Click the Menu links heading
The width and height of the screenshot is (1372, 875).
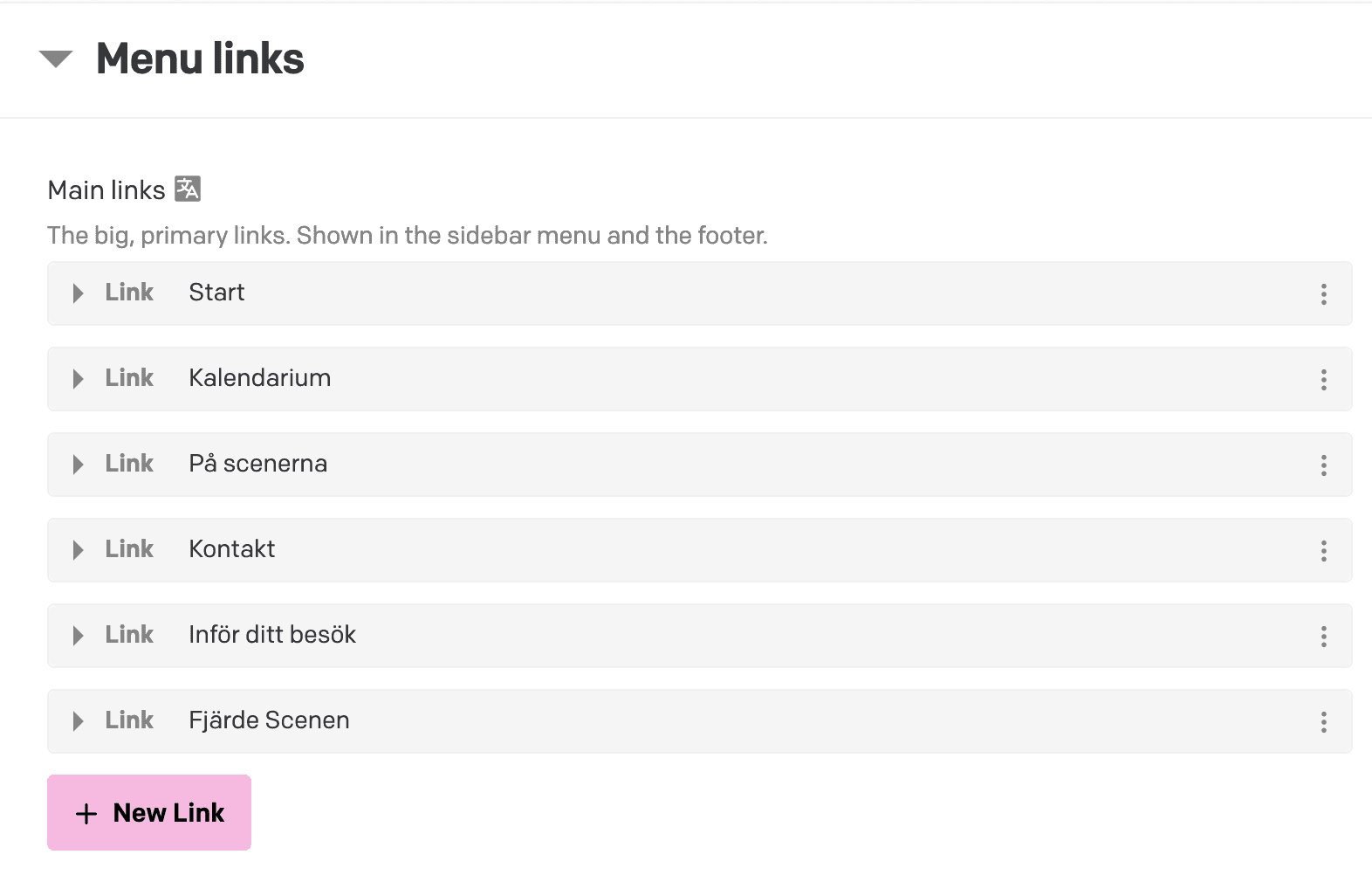click(200, 59)
